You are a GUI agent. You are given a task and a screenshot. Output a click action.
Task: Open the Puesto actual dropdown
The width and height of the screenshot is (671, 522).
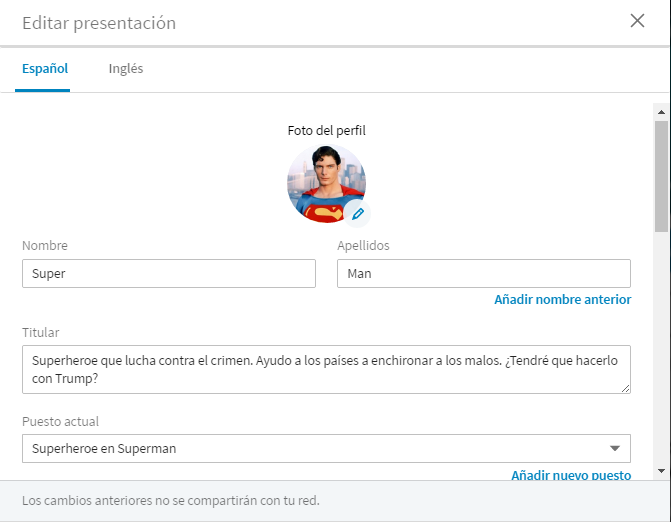(x=326, y=448)
